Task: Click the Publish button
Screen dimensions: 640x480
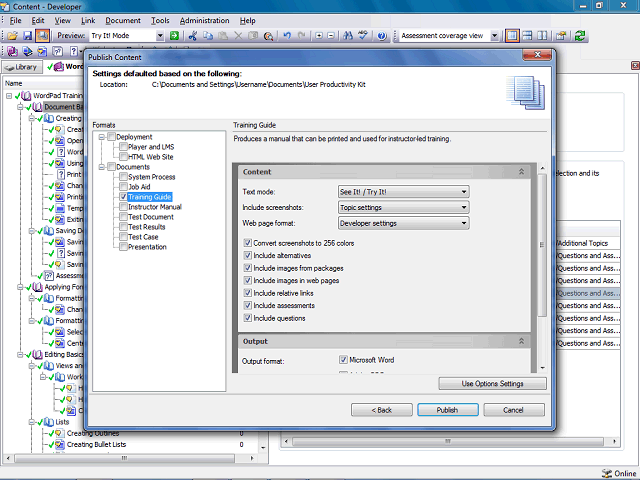Action: (x=448, y=410)
